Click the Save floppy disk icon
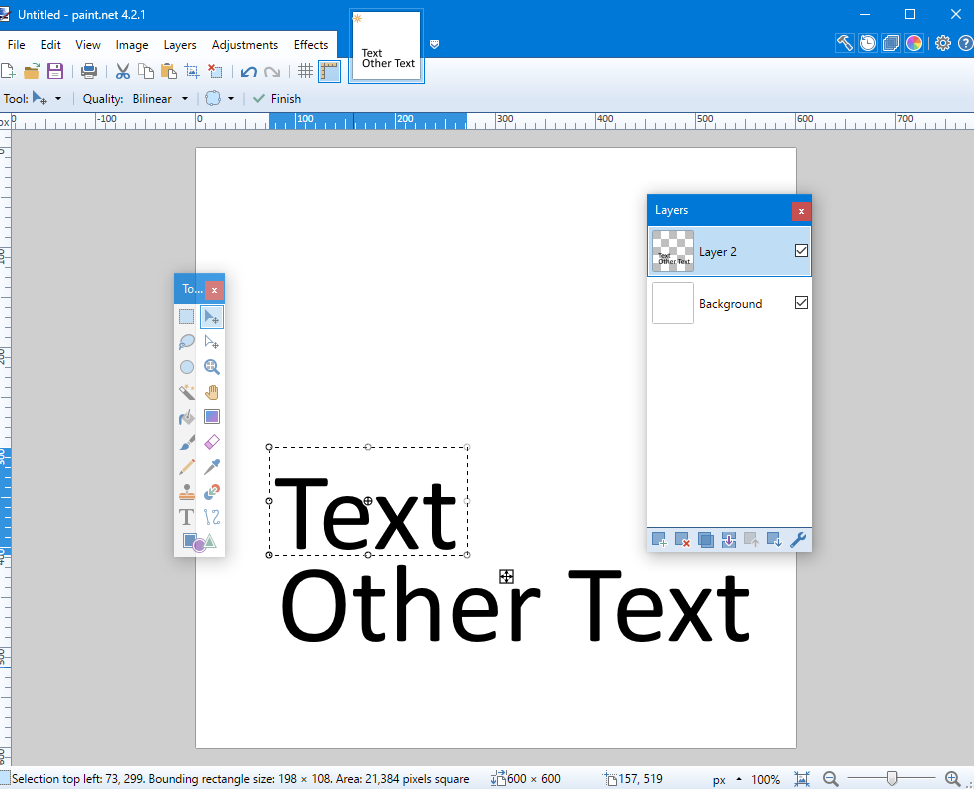Screen dimensions: 974x789 [x=55, y=71]
